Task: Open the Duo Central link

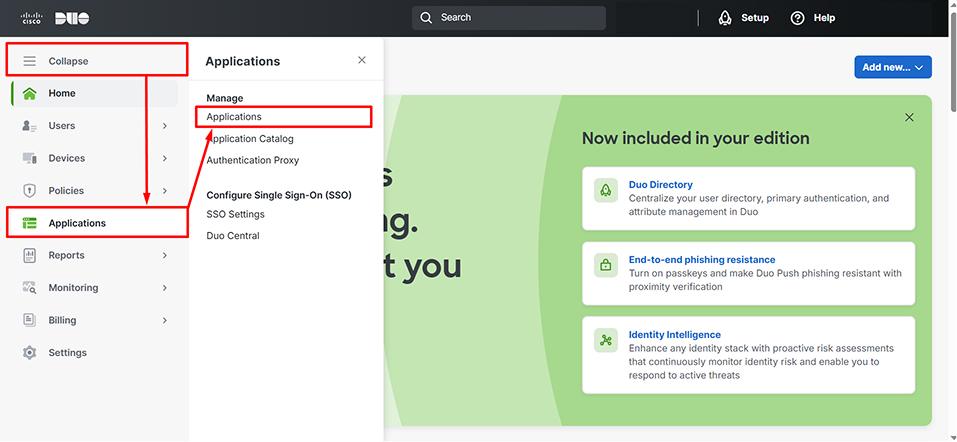Action: [x=232, y=236]
